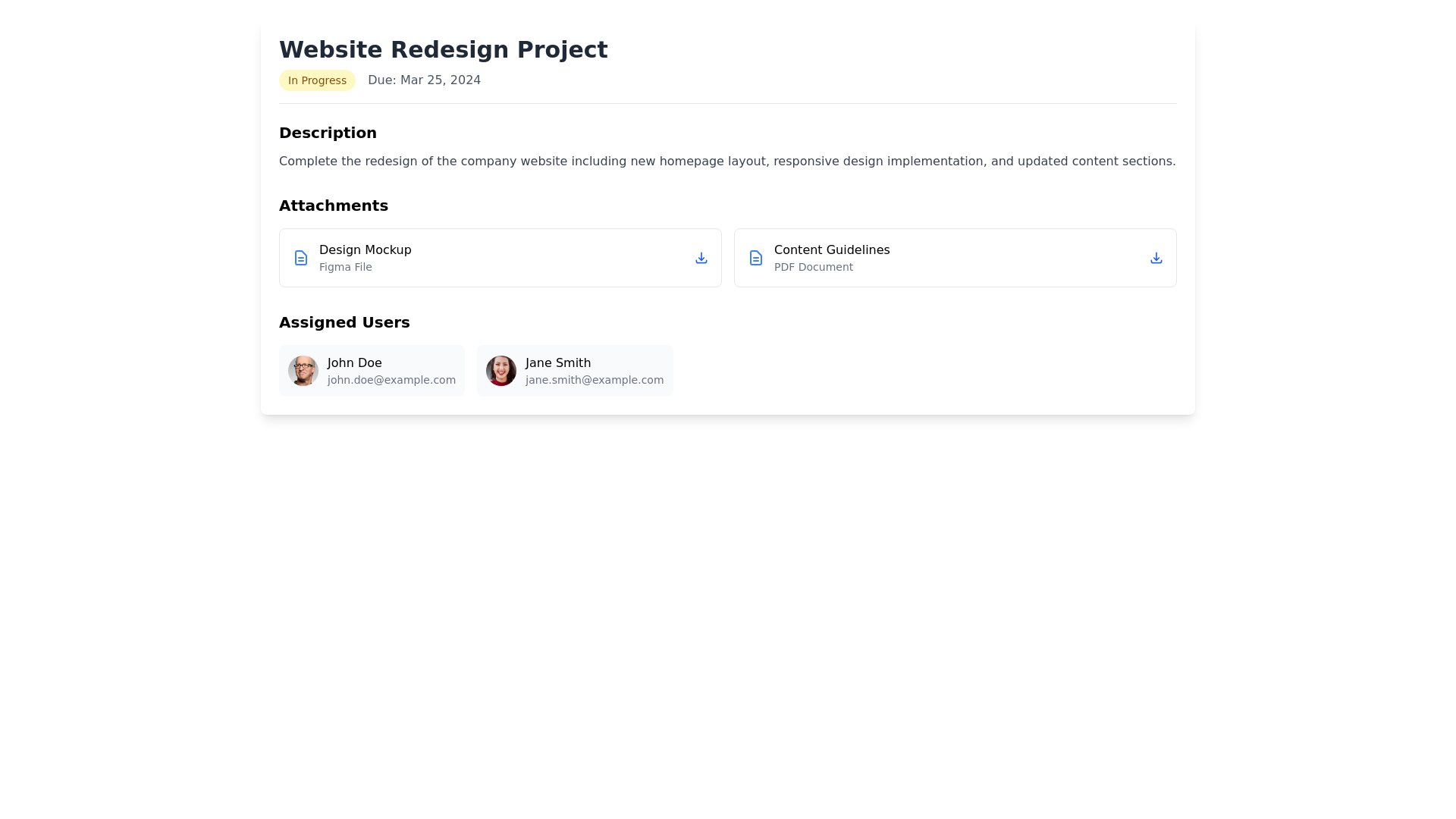The width and height of the screenshot is (1456, 819).
Task: Select Jane Smith's name
Action: [x=557, y=363]
